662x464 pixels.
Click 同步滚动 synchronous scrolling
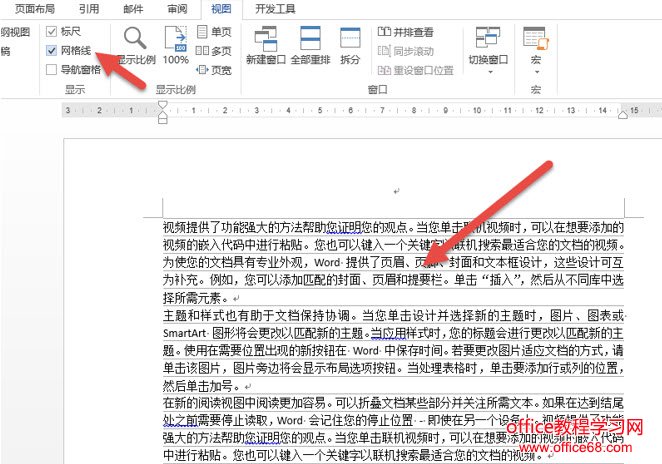405,51
